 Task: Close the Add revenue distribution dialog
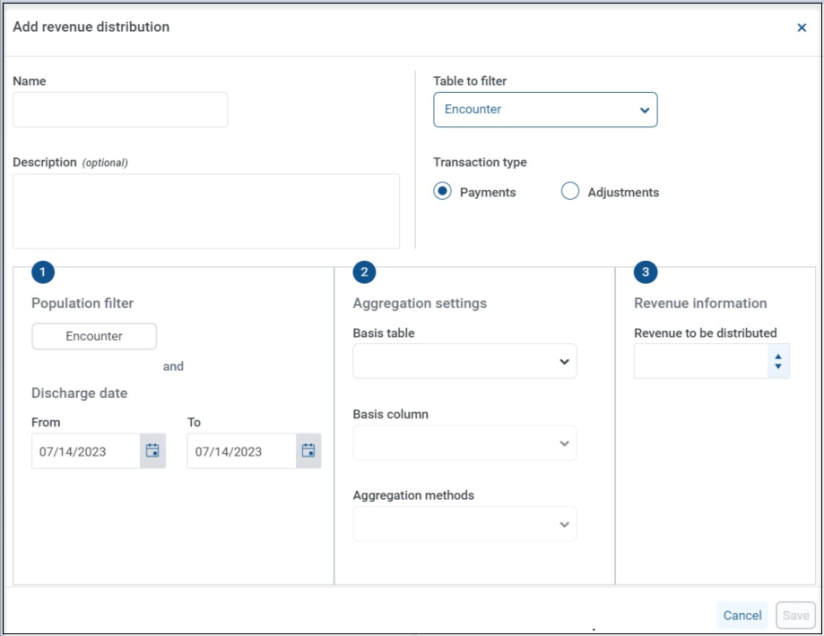(801, 27)
